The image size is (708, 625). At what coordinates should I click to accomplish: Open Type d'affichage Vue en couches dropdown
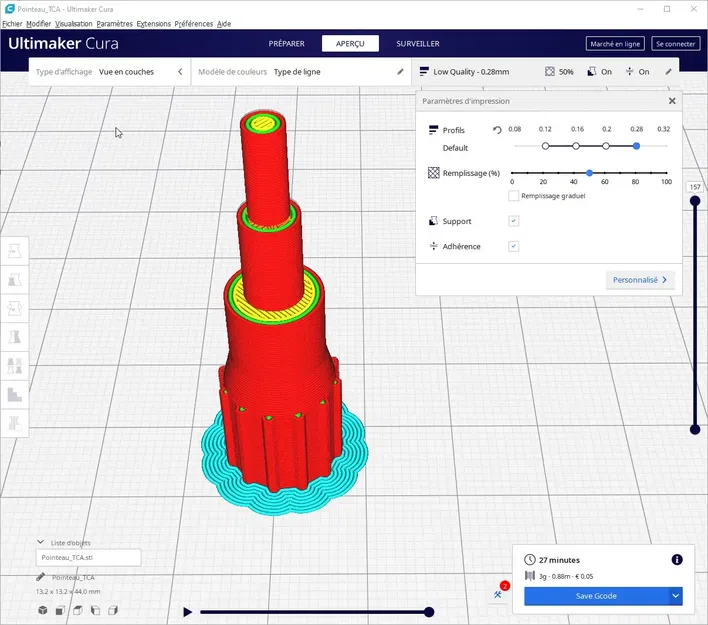(x=110, y=72)
